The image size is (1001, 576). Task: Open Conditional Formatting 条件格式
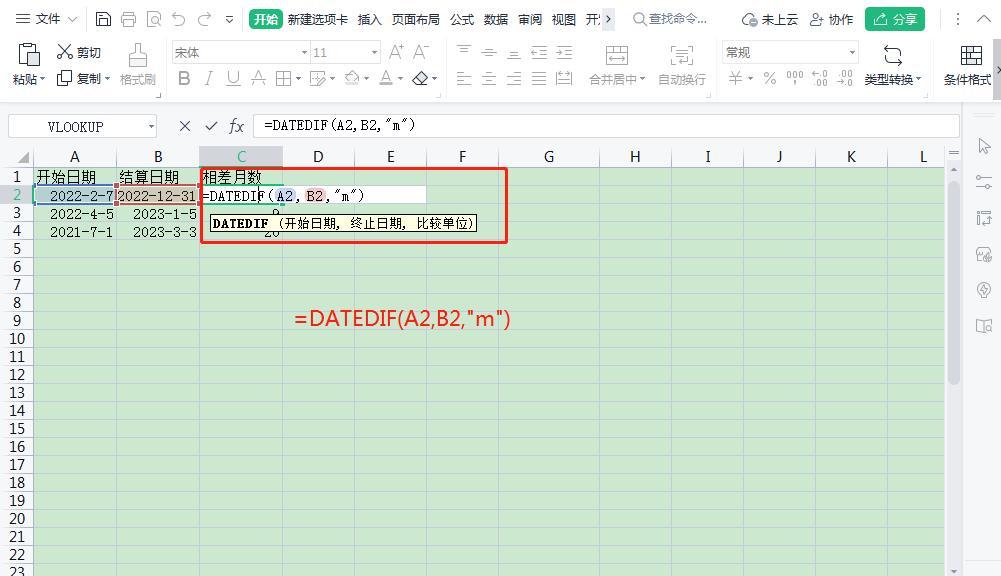click(968, 64)
